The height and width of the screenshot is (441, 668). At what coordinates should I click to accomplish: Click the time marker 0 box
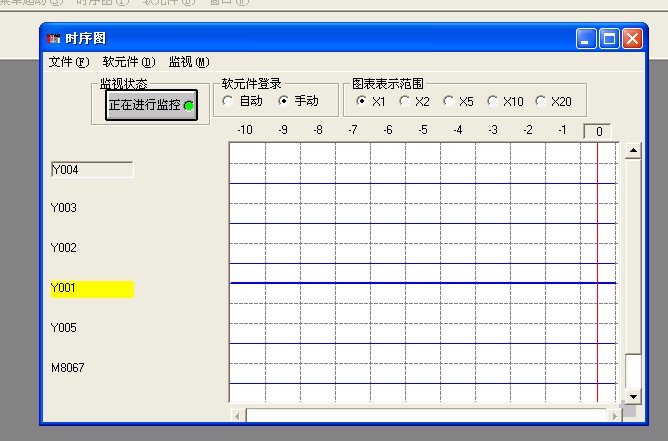(x=597, y=131)
